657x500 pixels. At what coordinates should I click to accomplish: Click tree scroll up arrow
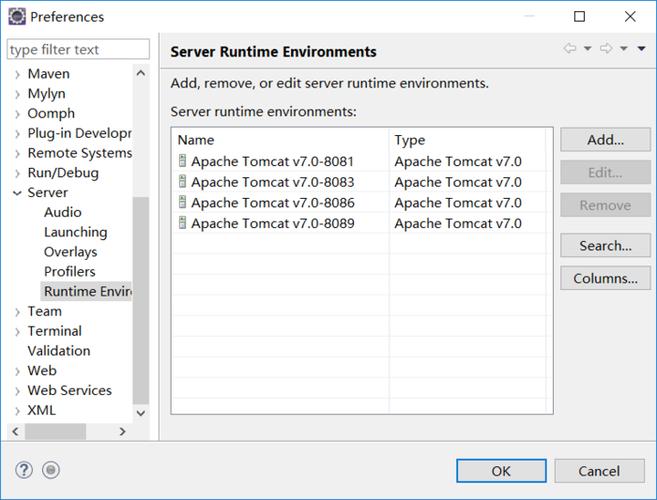click(x=141, y=74)
